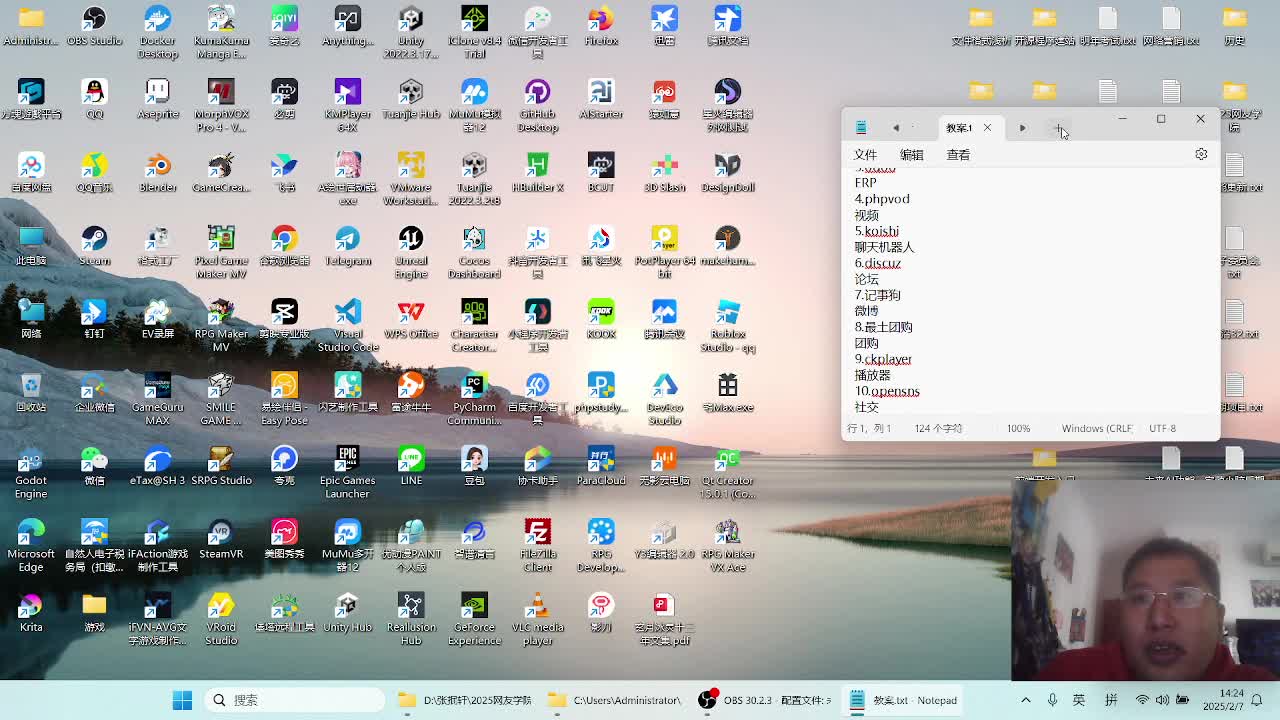Screen dimensions: 1280x720
Task: Click the UTF-8 encoding indicator
Action: click(1162, 428)
